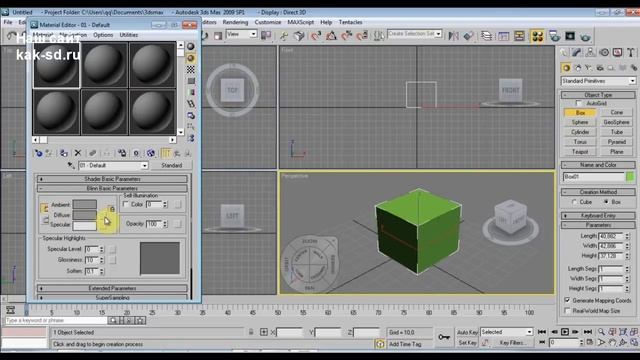Toggle Angle Snap in main toolbar

coord(331,36)
